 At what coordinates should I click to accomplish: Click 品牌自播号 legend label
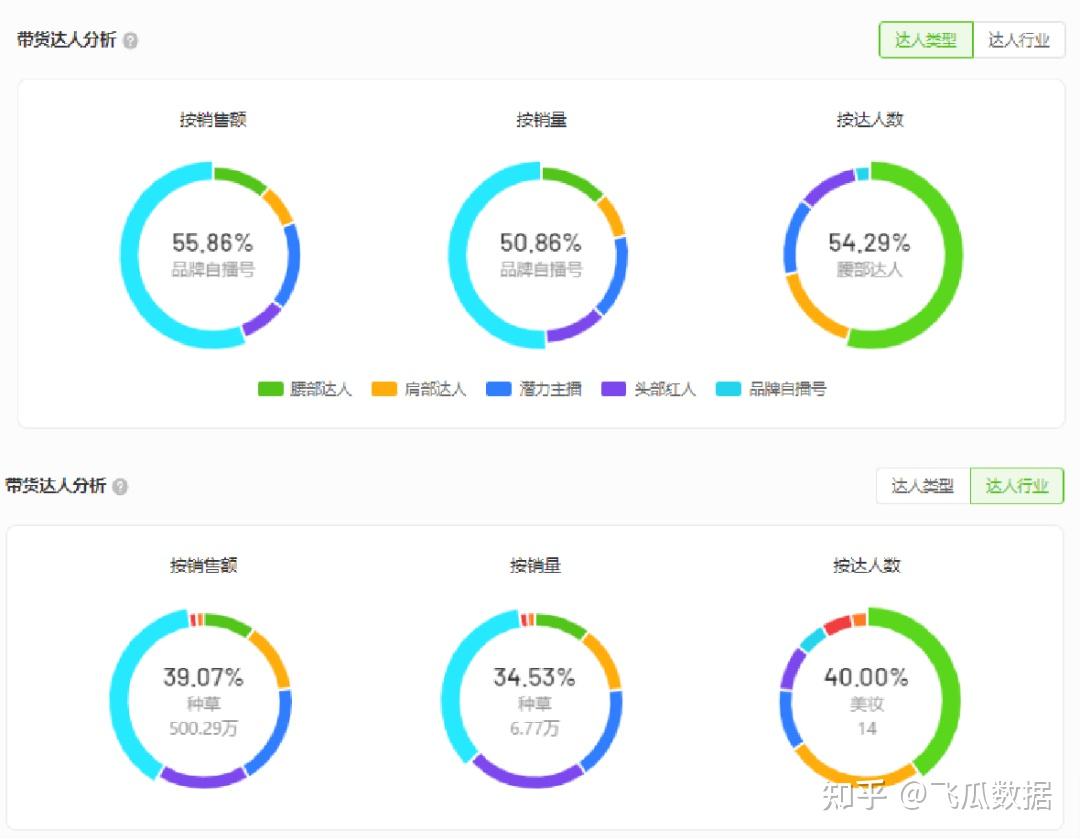coord(787,389)
